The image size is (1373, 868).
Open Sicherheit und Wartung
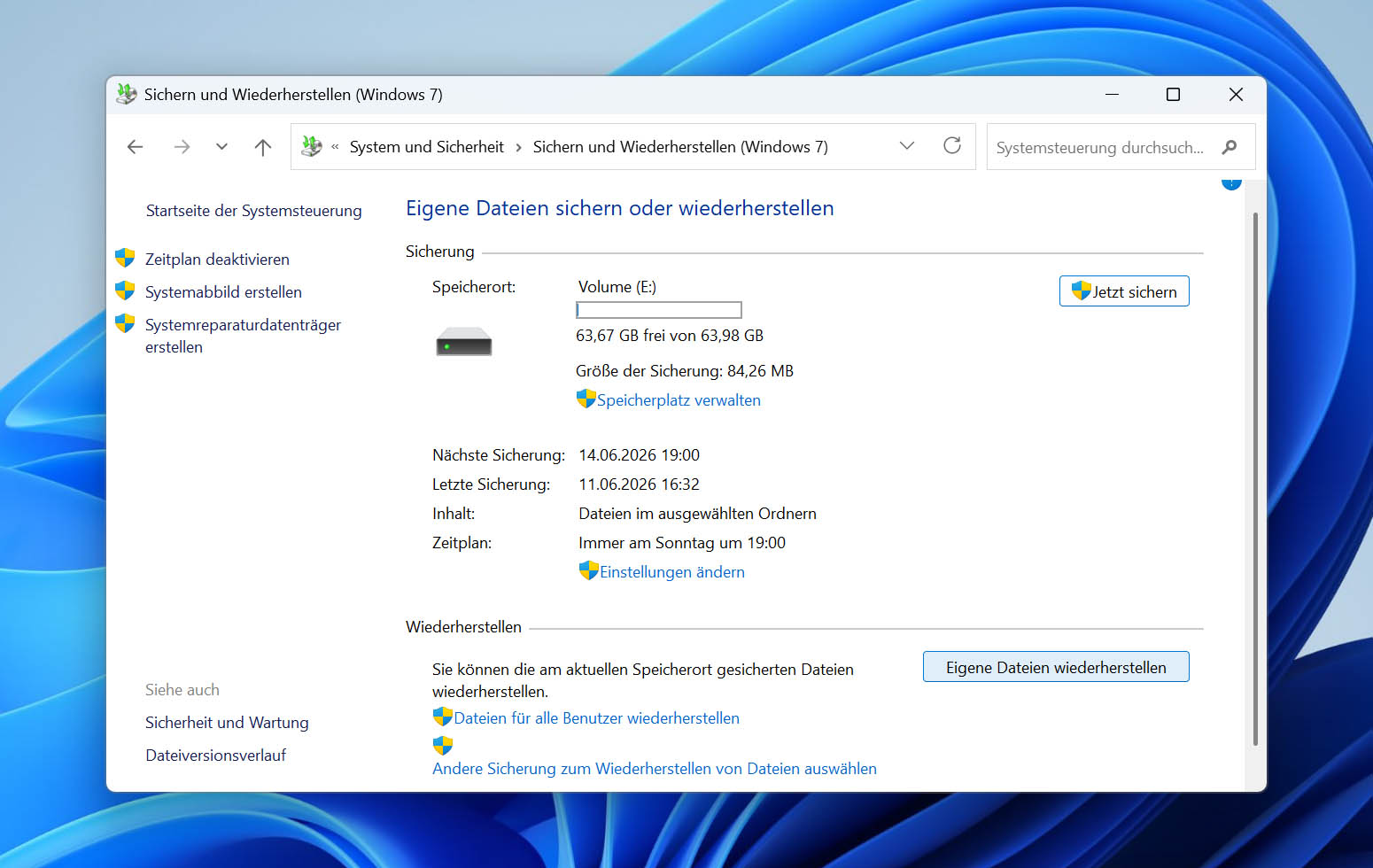(227, 723)
